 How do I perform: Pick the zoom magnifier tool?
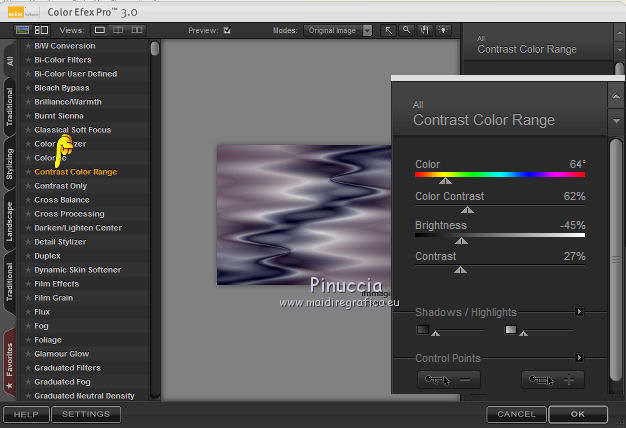tap(406, 30)
